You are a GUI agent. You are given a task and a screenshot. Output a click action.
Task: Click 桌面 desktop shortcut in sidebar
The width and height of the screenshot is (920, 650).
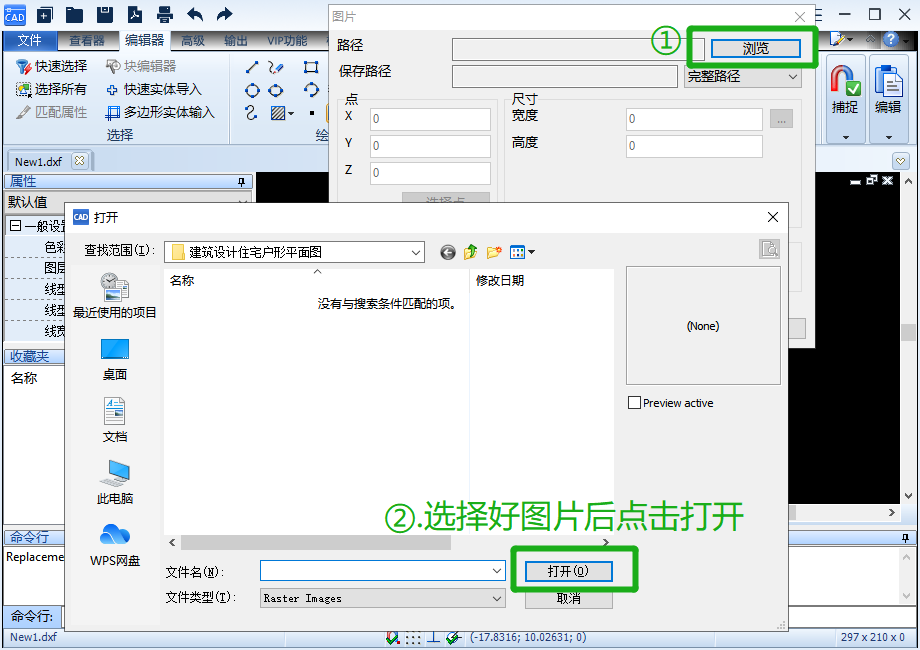[114, 360]
